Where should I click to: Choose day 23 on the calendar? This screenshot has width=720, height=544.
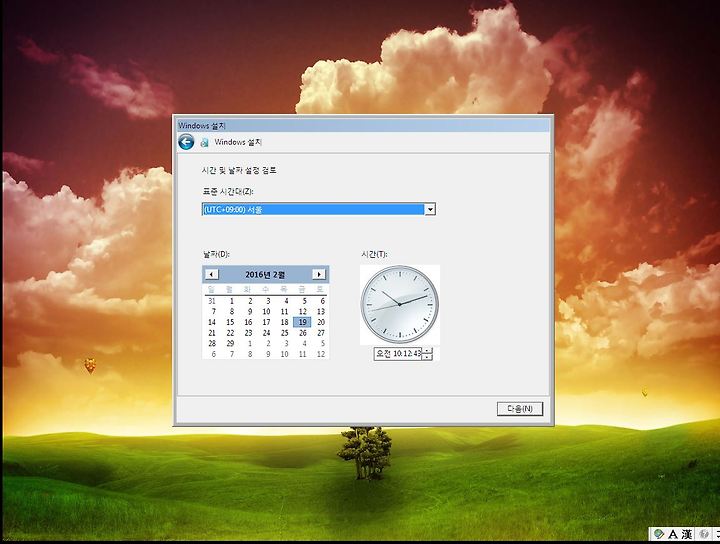point(248,333)
